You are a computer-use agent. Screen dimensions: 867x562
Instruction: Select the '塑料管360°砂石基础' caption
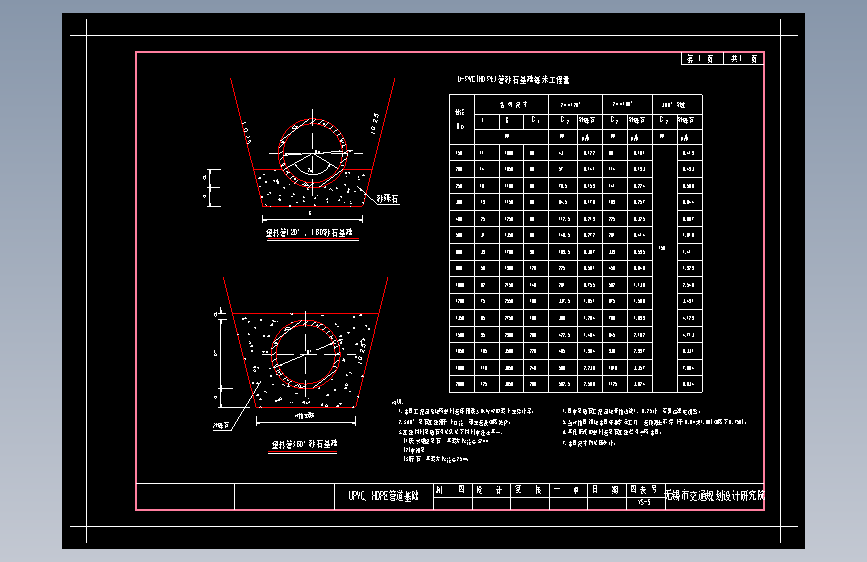(x=304, y=444)
